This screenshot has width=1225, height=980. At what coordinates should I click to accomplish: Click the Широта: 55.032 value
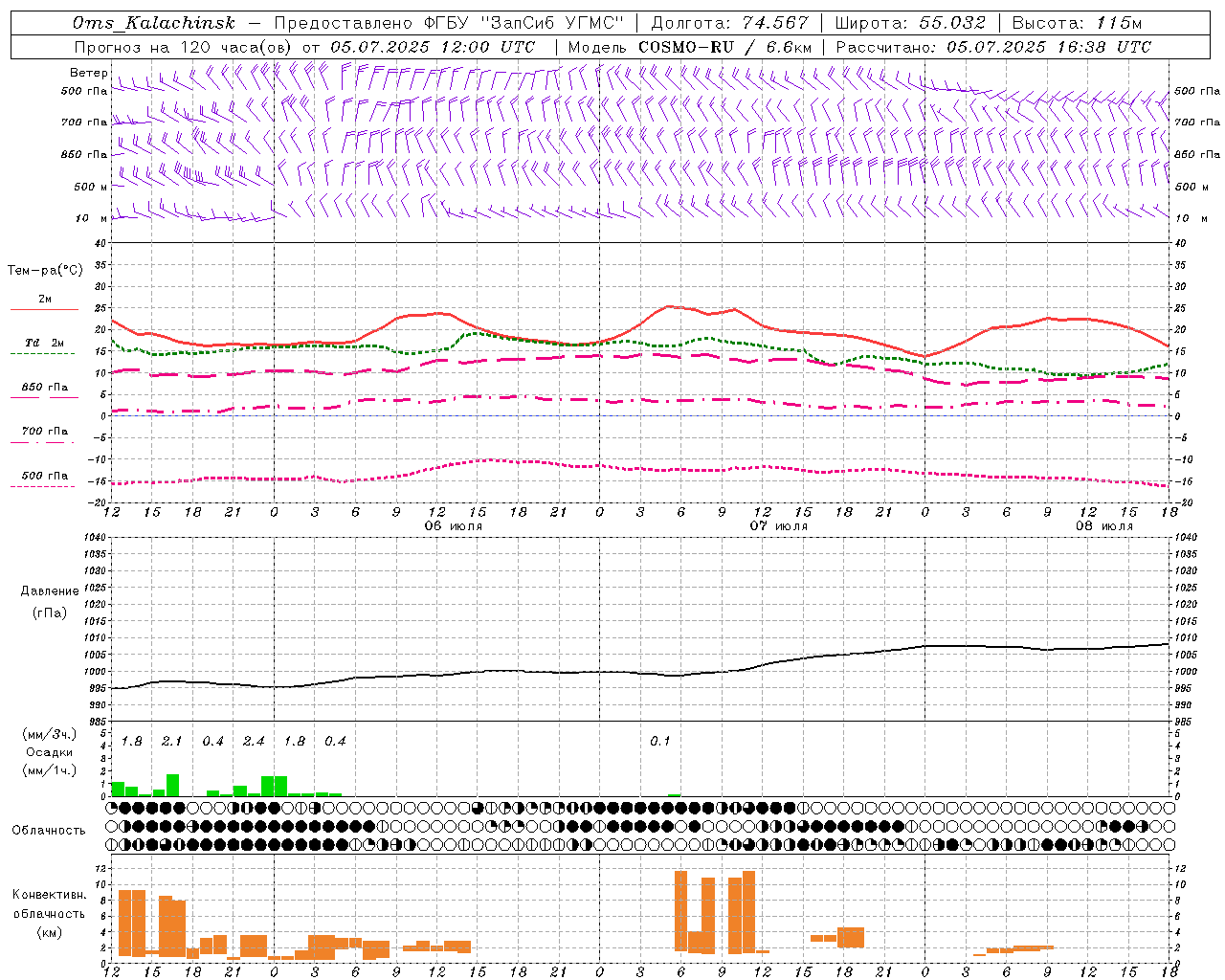coord(910,23)
